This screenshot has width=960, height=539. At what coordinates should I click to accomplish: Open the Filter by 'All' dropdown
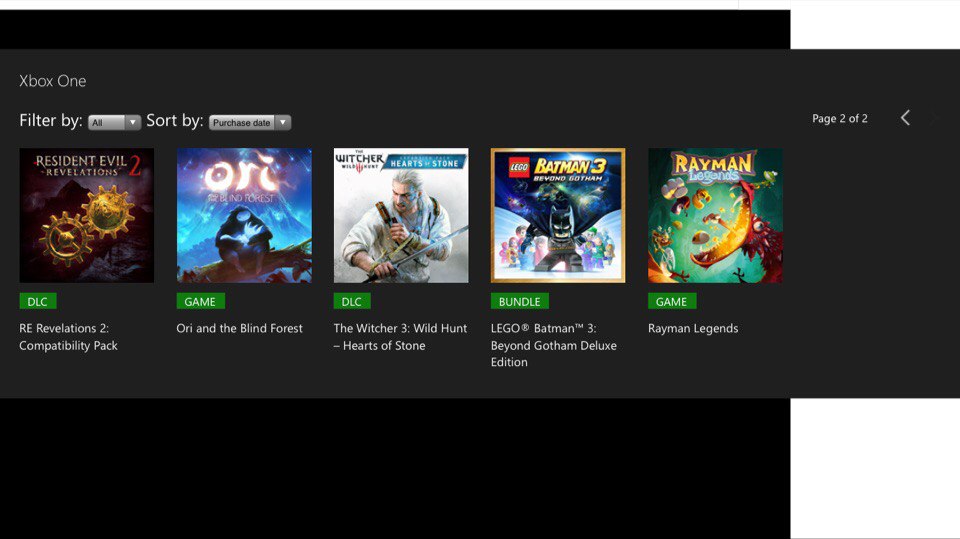pos(114,122)
